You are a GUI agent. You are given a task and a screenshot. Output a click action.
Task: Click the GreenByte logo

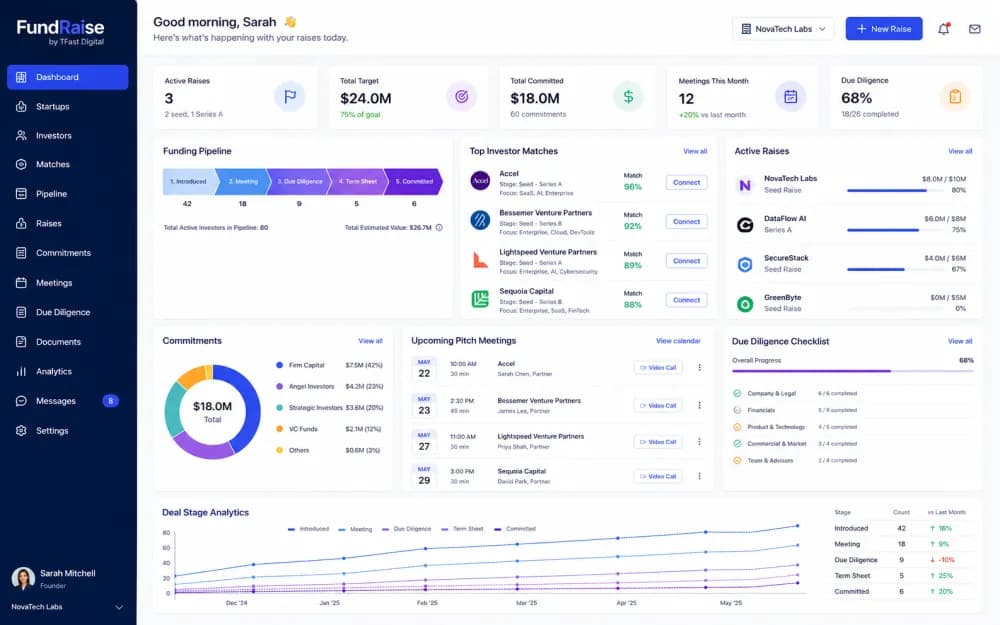744,304
